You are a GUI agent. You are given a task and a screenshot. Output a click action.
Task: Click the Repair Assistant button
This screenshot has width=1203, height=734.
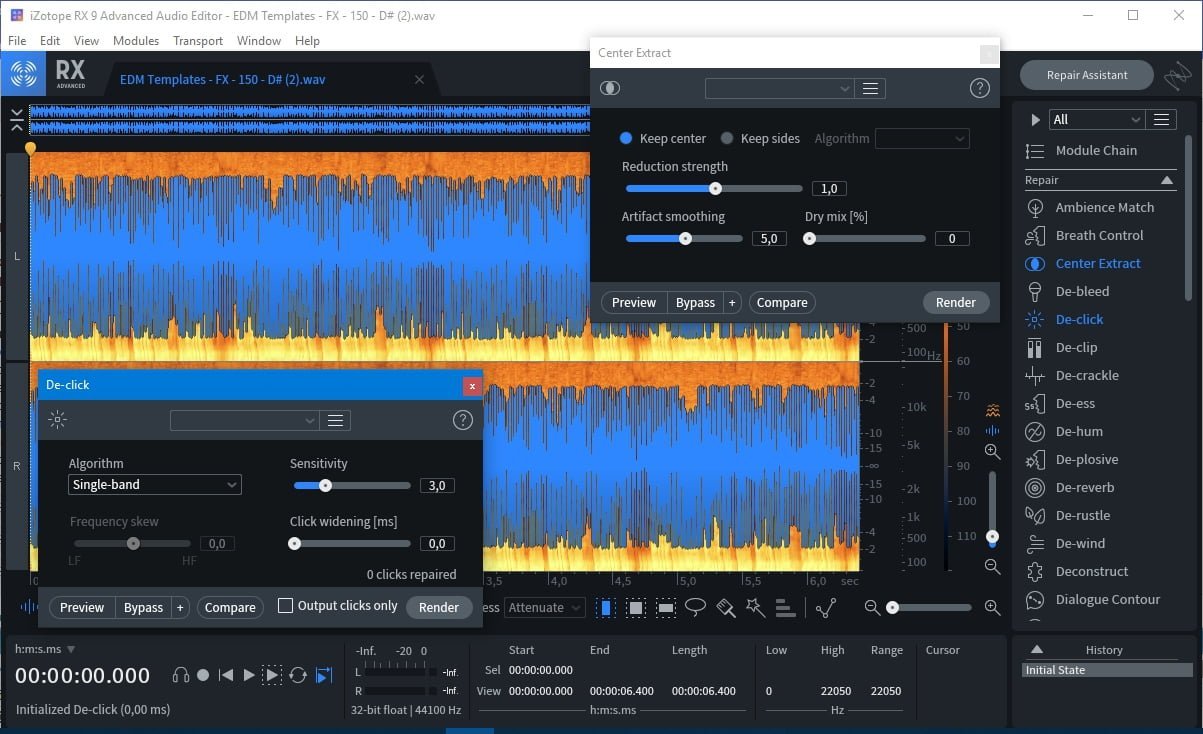coord(1086,75)
